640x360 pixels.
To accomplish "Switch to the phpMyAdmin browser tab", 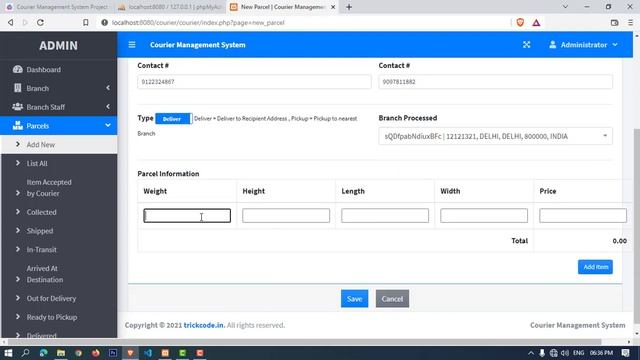I will 169,7.
